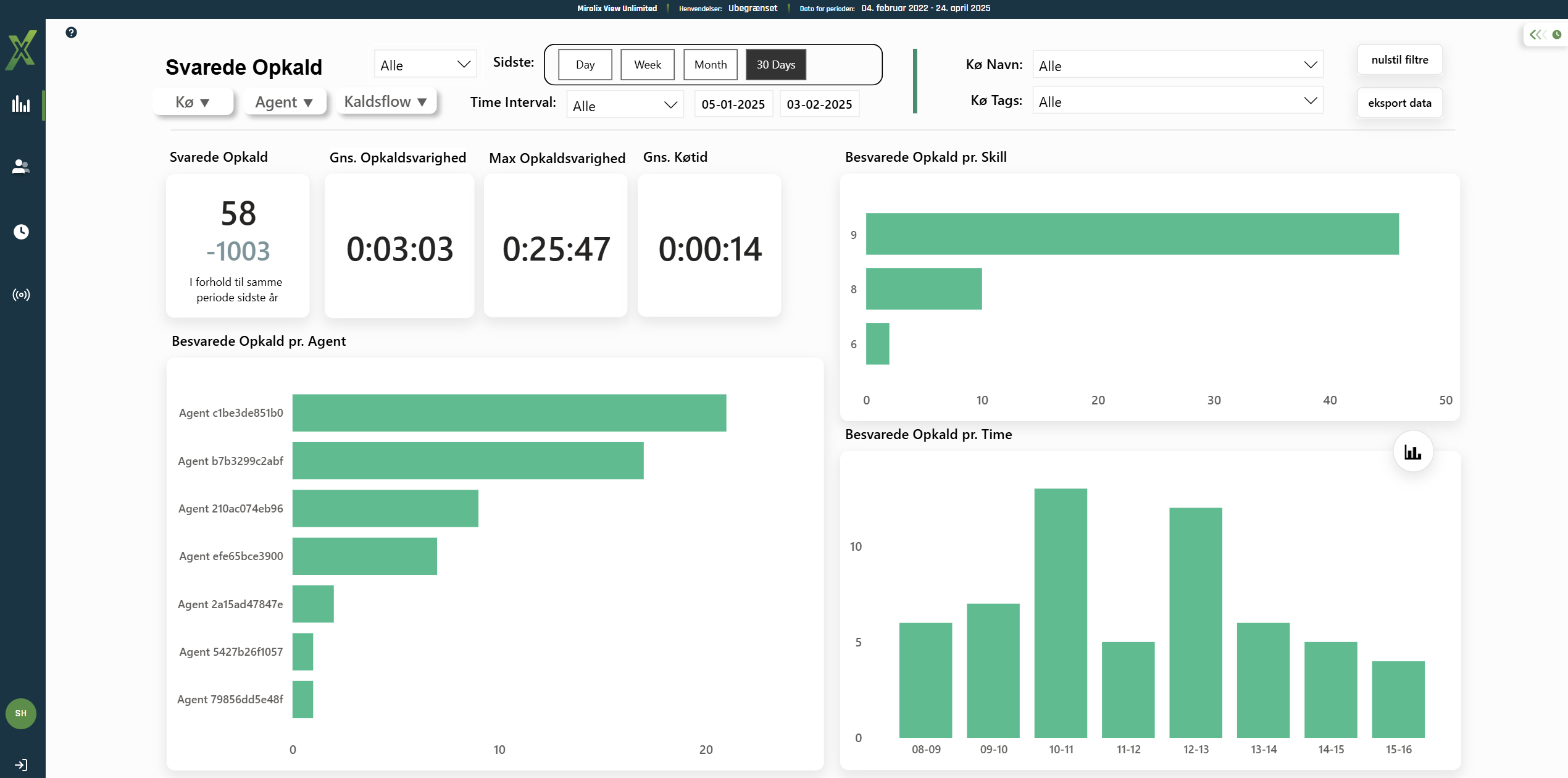Click the eksport data button

1399,103
